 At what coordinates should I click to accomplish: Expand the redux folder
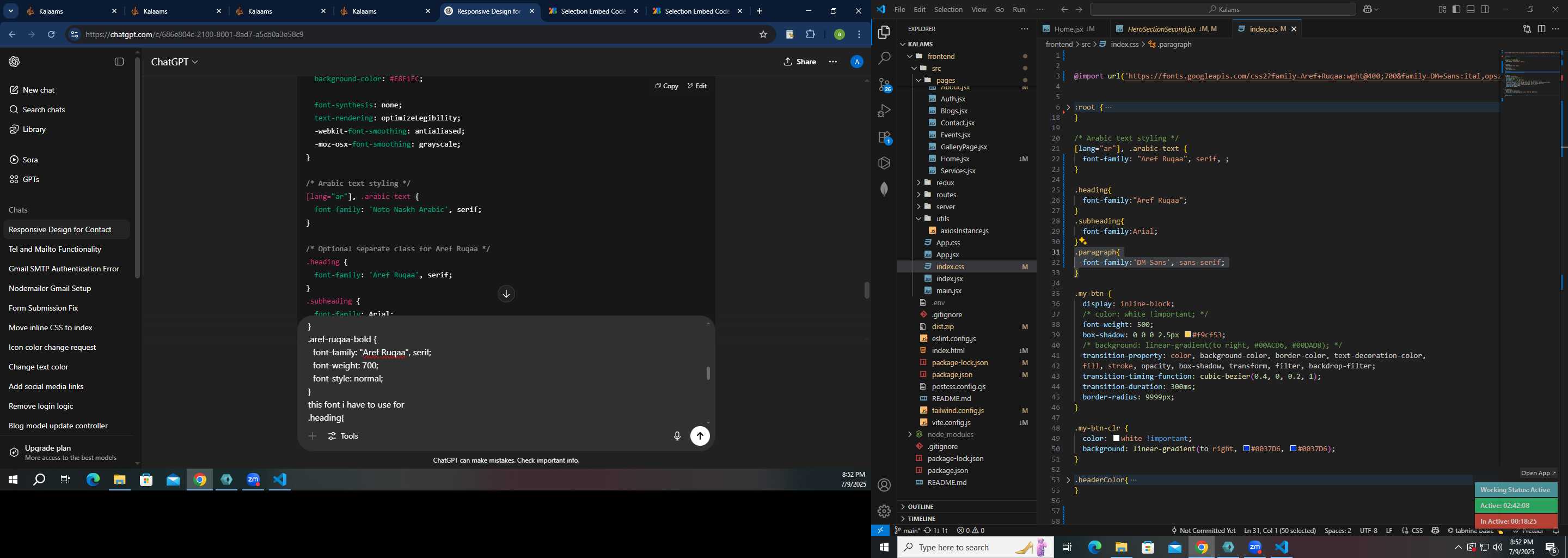(x=918, y=183)
